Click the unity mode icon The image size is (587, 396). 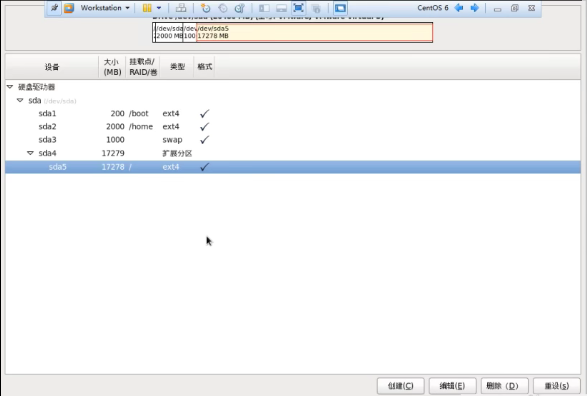point(316,8)
